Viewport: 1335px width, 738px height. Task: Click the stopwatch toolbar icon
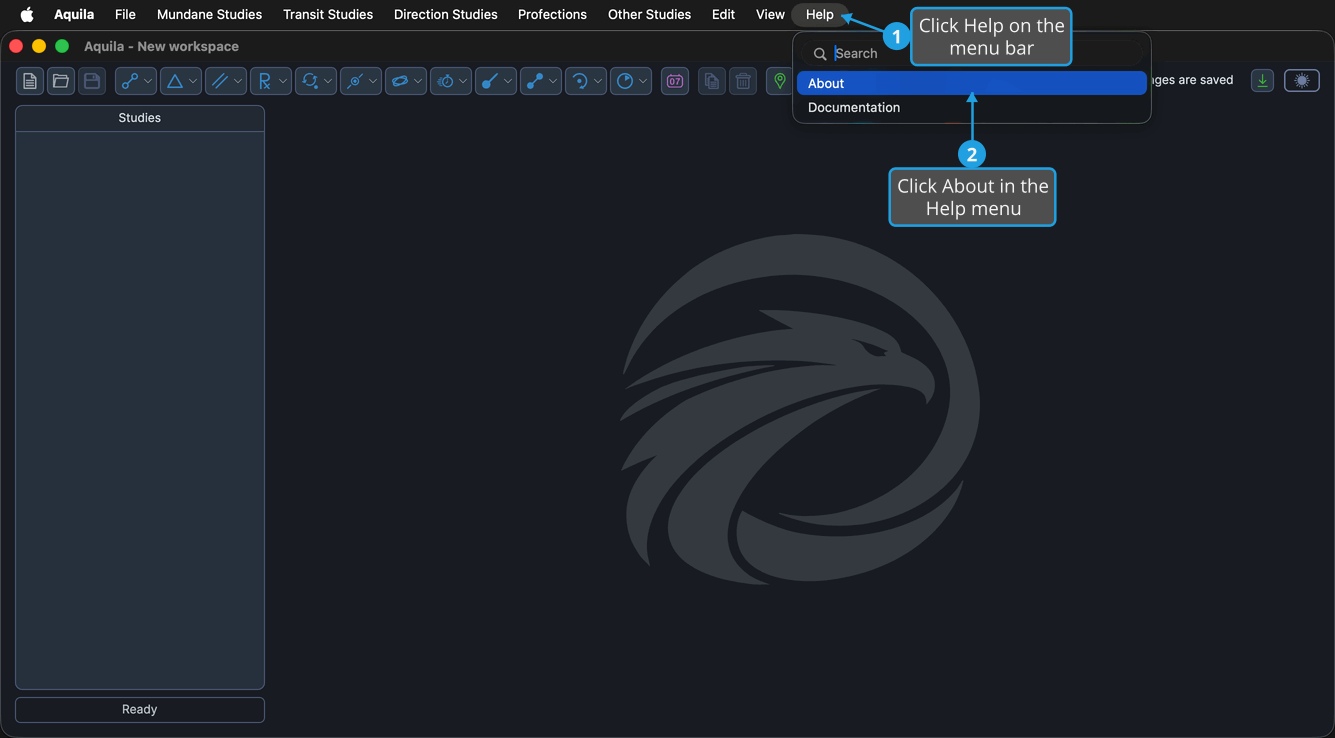click(x=444, y=81)
